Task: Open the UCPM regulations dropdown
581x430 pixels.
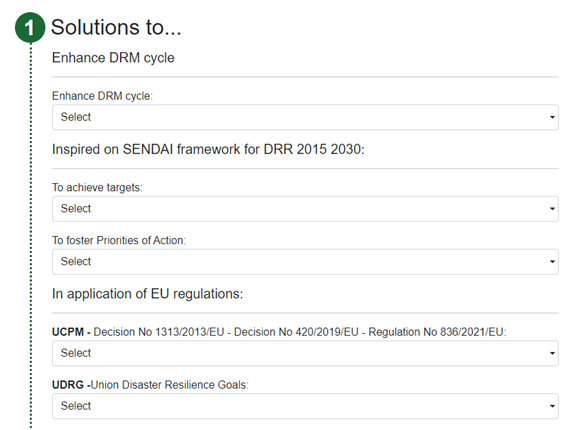Action: click(305, 353)
